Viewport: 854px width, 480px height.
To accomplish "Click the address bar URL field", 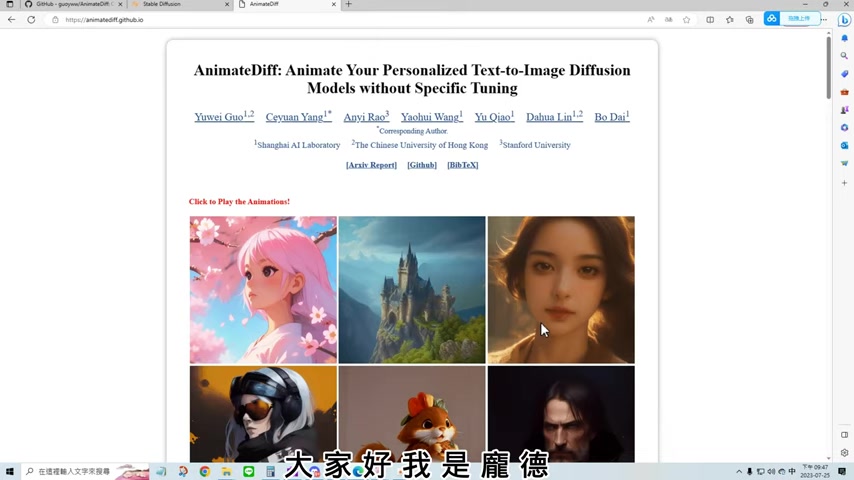I will click(349, 20).
